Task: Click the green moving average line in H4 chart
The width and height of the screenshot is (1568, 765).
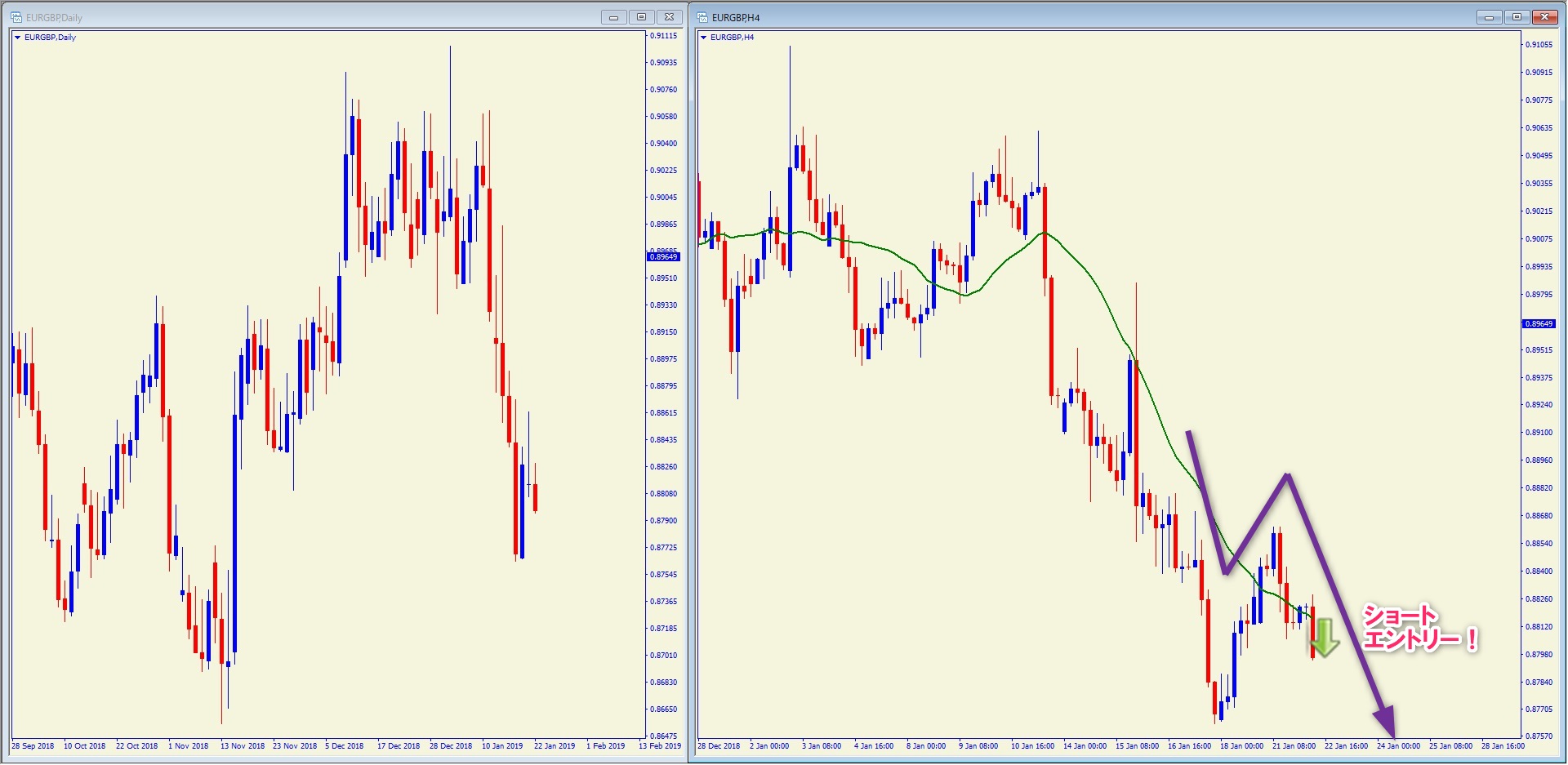Action: [x=1094, y=282]
